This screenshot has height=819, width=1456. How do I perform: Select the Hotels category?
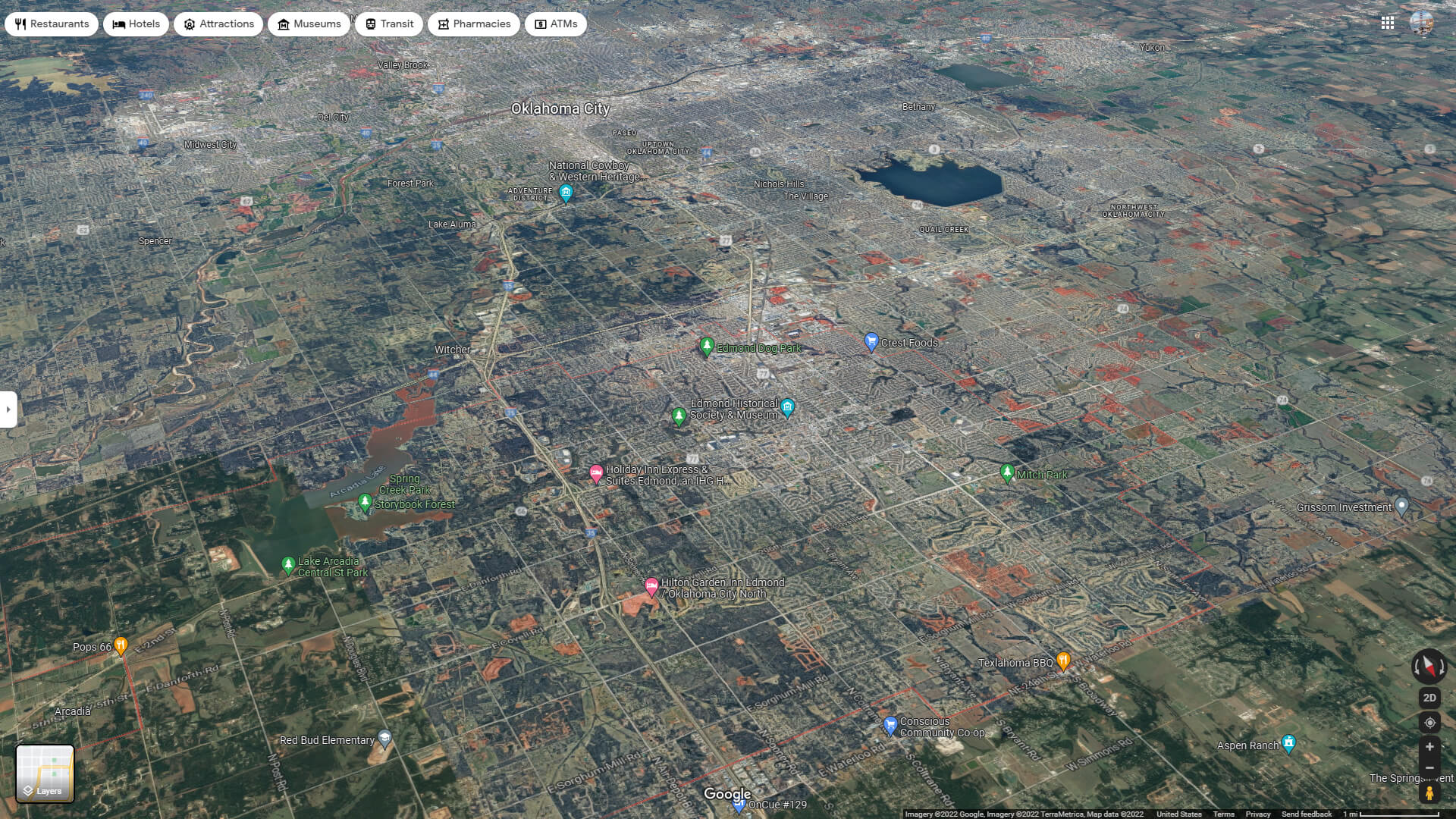[135, 24]
